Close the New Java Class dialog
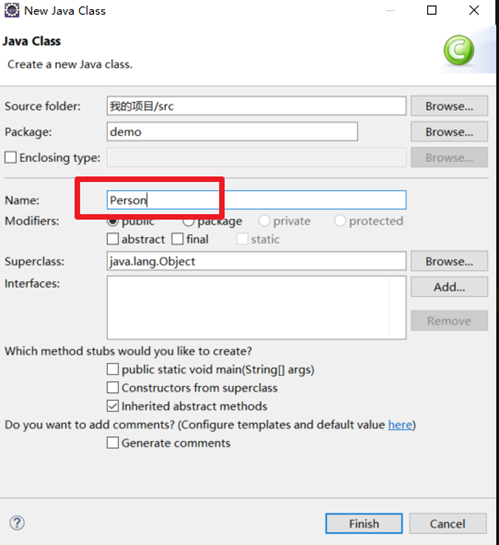Viewport: 499px width, 545px height. coord(474,10)
